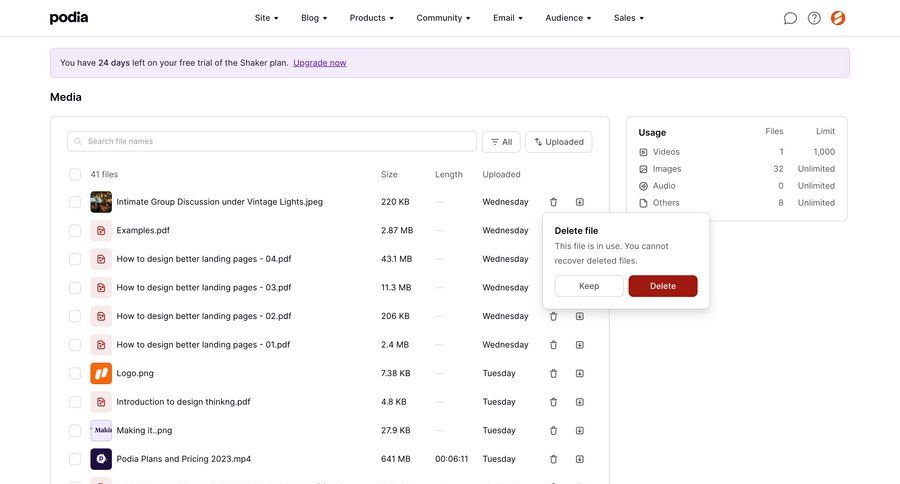Open the Email dropdown
The image size is (900, 484).
click(507, 18)
